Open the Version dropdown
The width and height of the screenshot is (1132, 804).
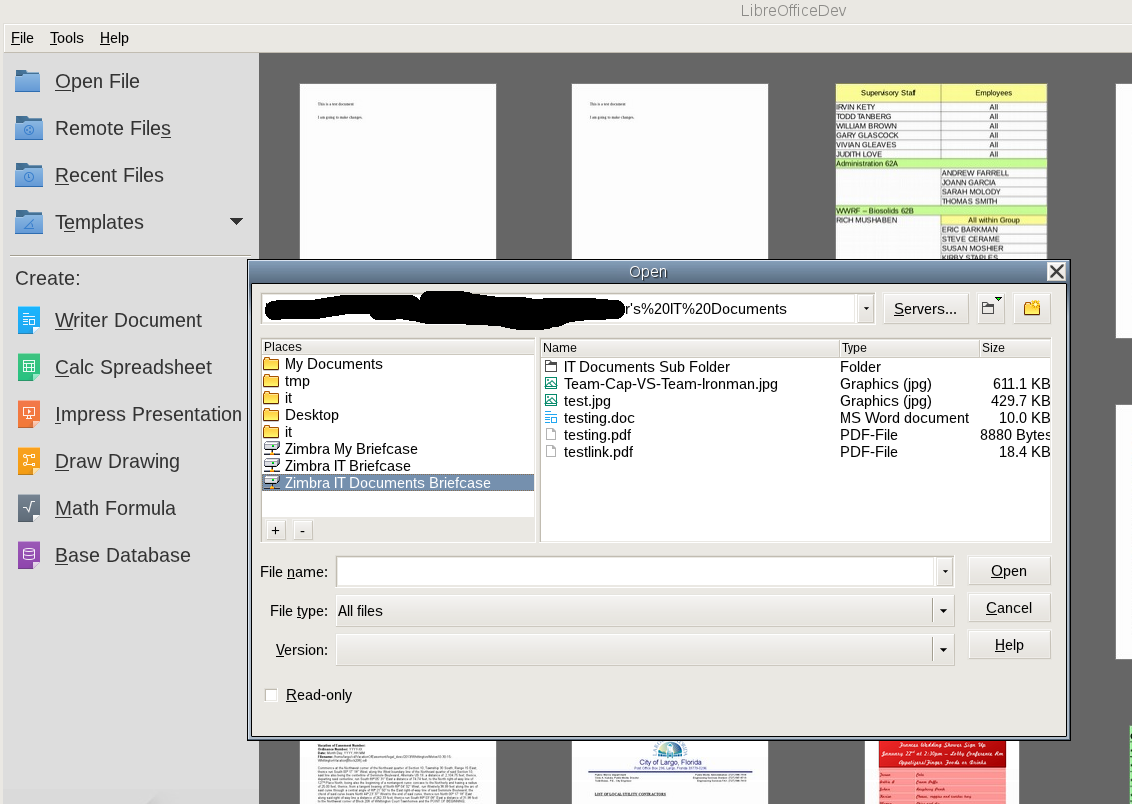(x=645, y=650)
